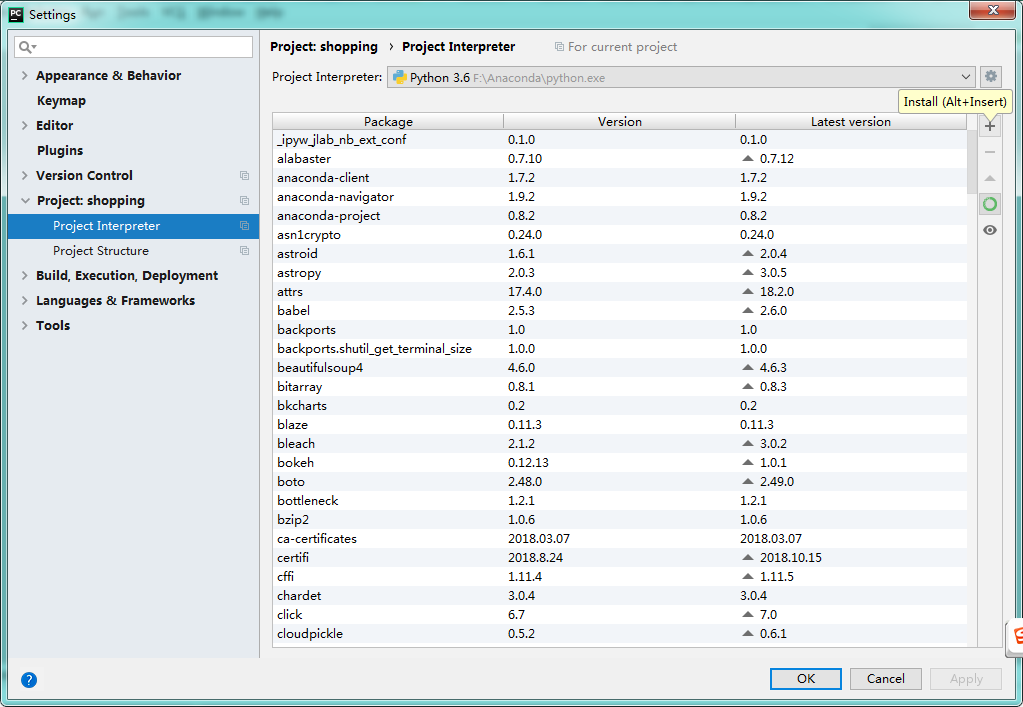Viewport: 1023px width, 707px height.
Task: Toggle the eye icon to show early releases
Action: click(989, 229)
